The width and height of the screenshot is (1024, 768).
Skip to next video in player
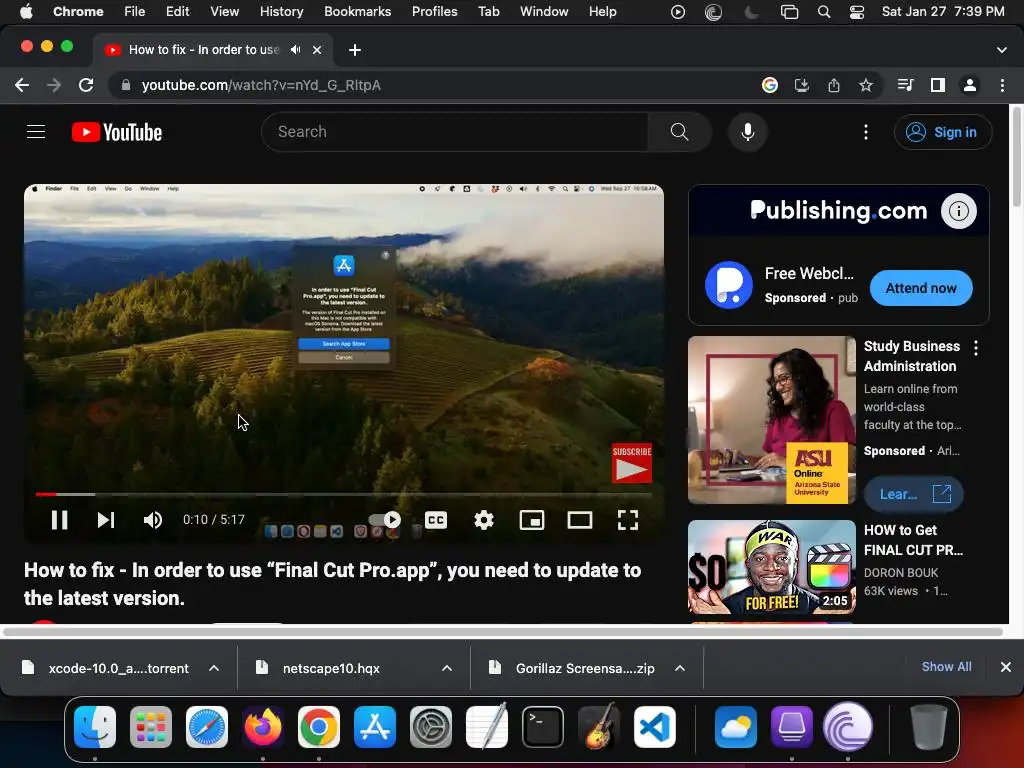point(106,520)
